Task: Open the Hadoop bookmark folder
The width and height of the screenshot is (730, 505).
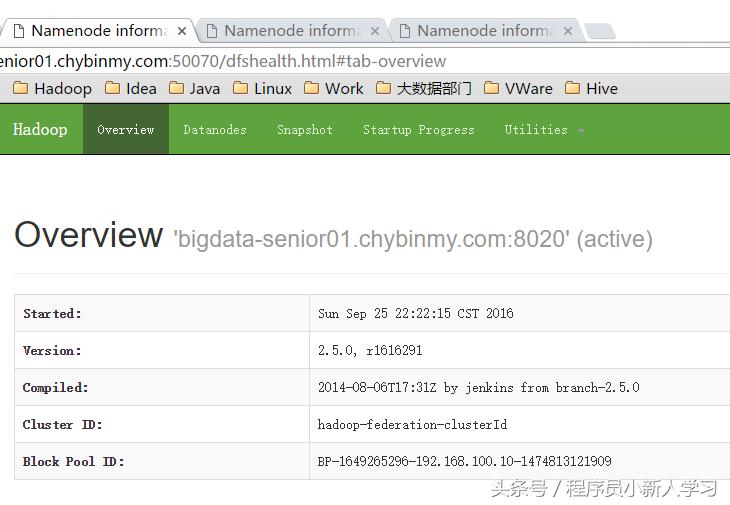Action: click(52, 88)
